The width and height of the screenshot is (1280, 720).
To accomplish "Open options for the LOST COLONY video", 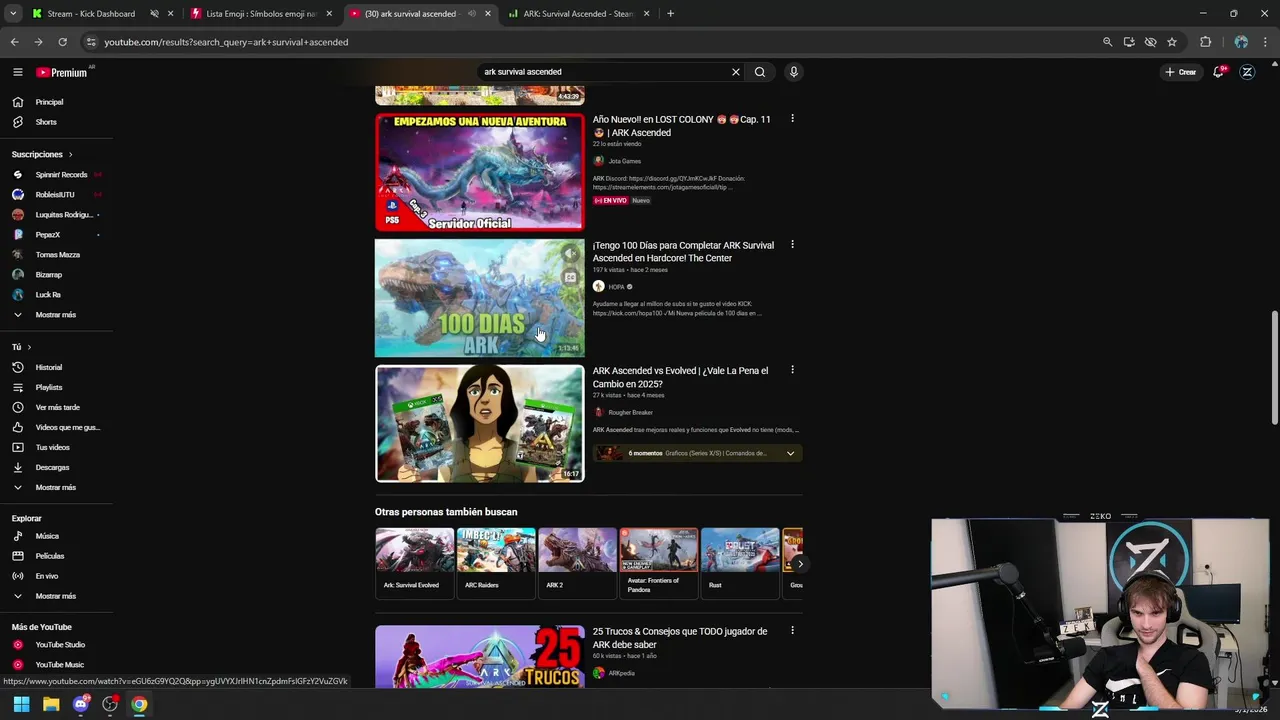I will click(792, 119).
